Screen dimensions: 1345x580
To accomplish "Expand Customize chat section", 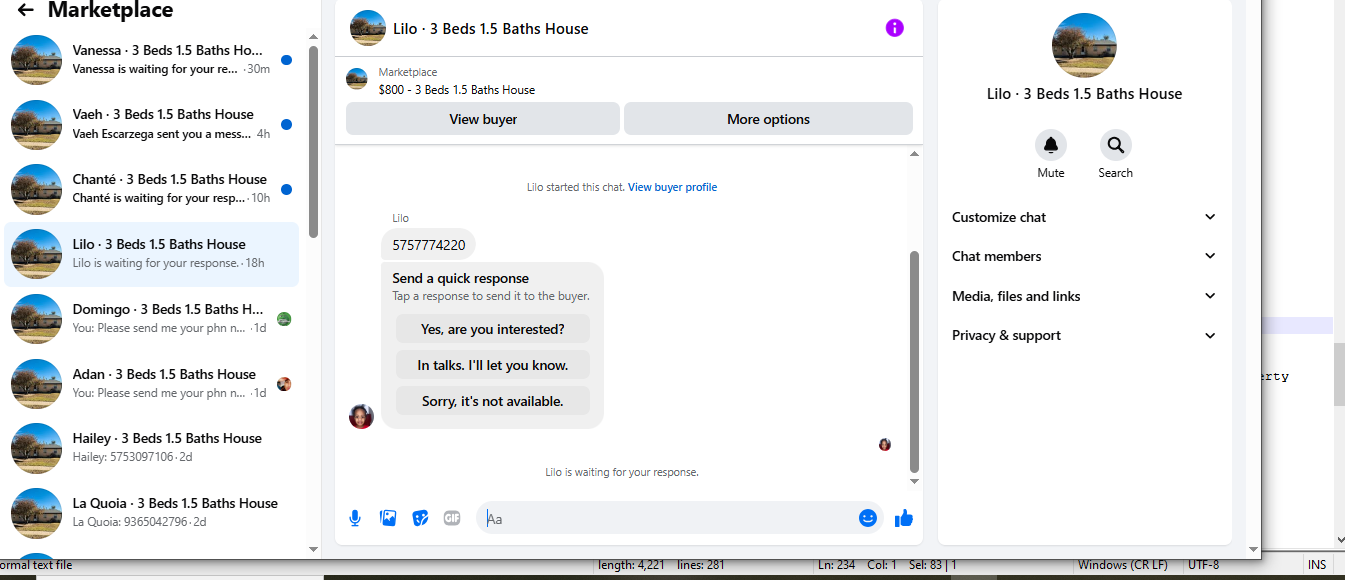I will 1084,217.
